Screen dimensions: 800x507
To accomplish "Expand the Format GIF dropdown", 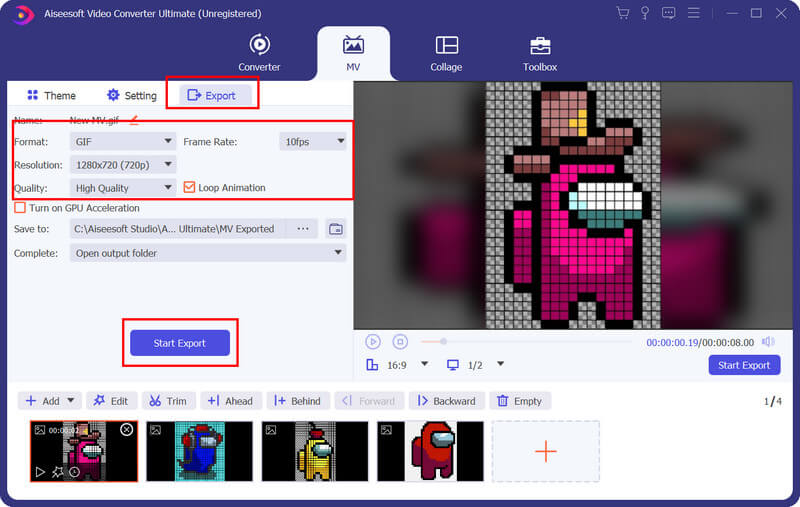I will tap(123, 141).
